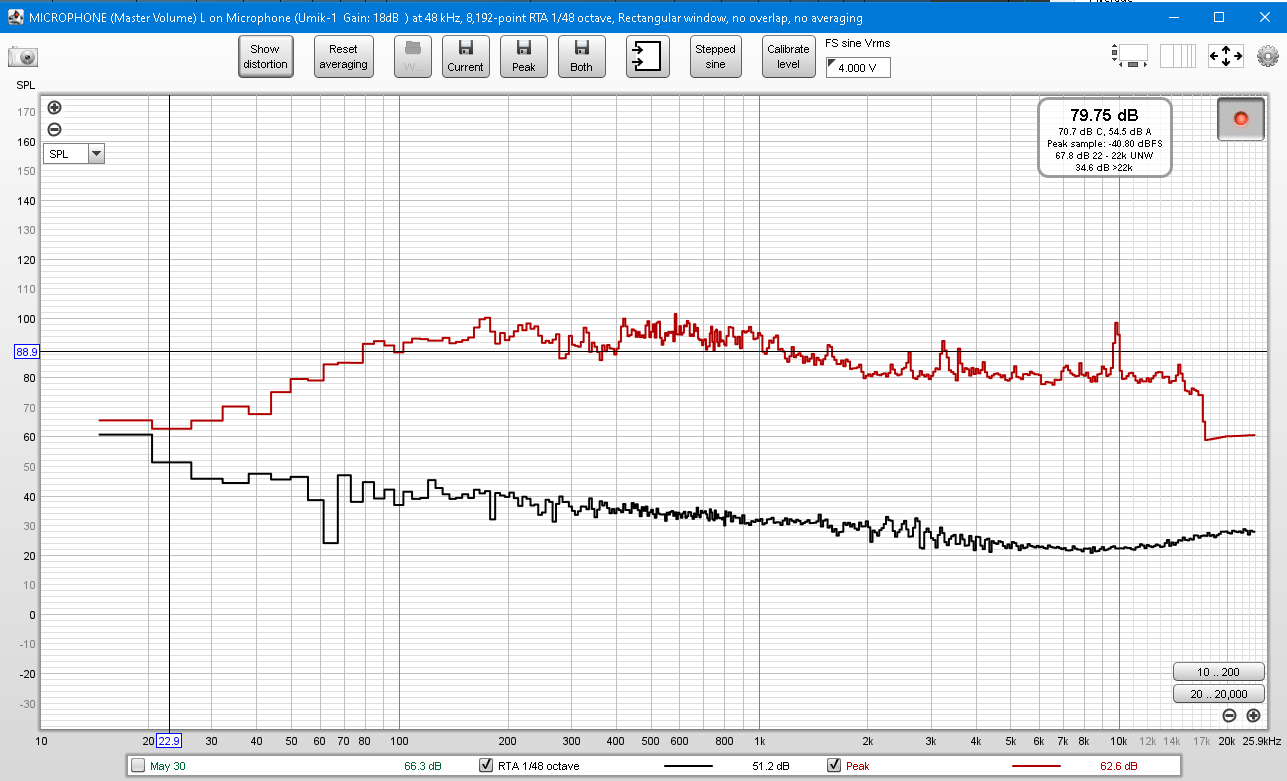This screenshot has width=1287, height=781.
Task: Click the 22.9 cursor frequency label
Action: (169, 741)
